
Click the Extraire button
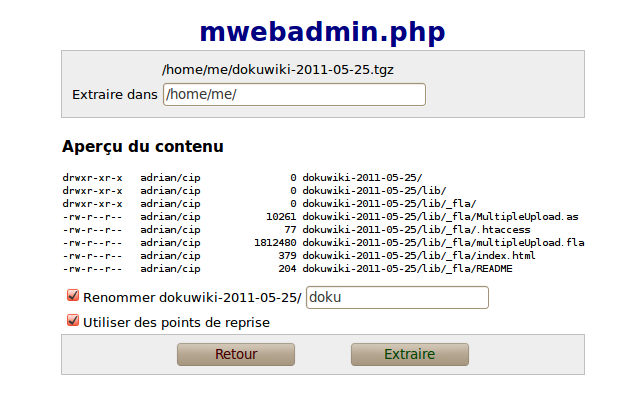click(x=410, y=354)
